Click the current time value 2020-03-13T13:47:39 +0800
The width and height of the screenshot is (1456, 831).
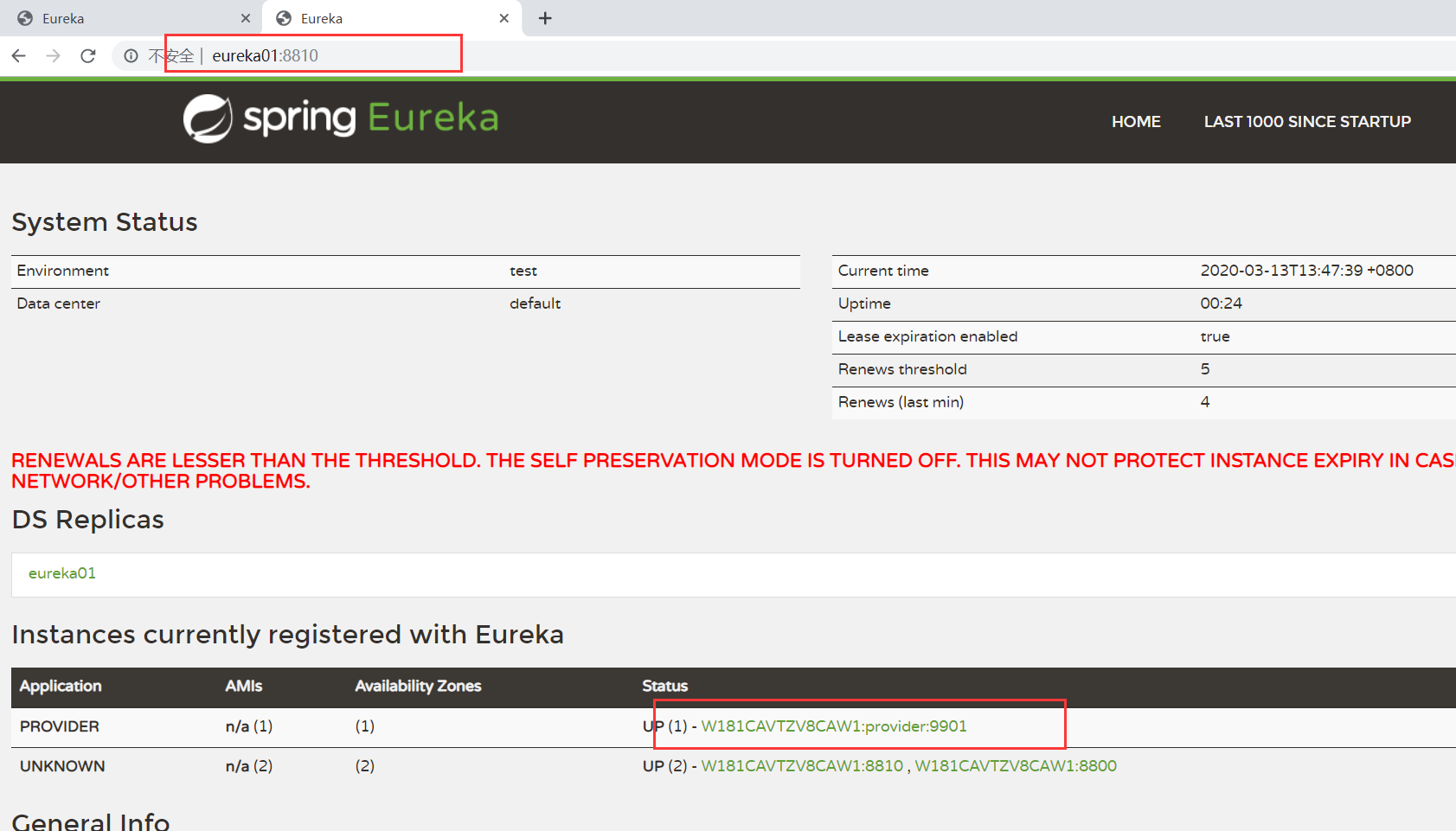coord(1306,271)
